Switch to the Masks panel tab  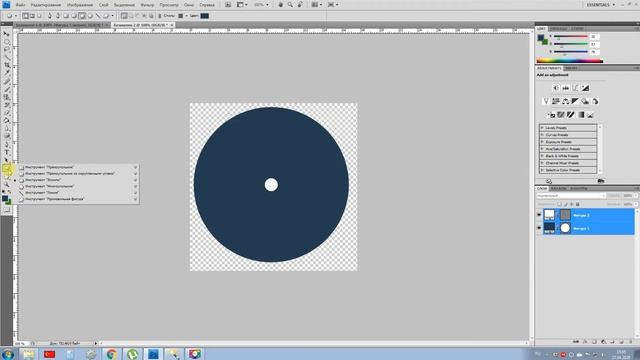(571, 68)
